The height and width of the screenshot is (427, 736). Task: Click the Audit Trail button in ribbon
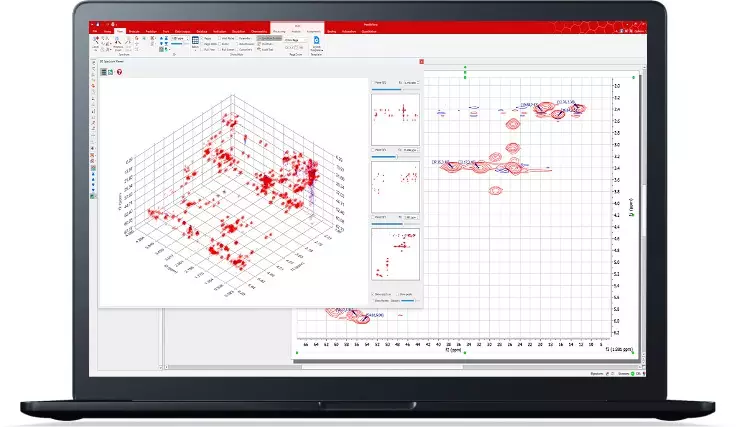[x=265, y=49]
